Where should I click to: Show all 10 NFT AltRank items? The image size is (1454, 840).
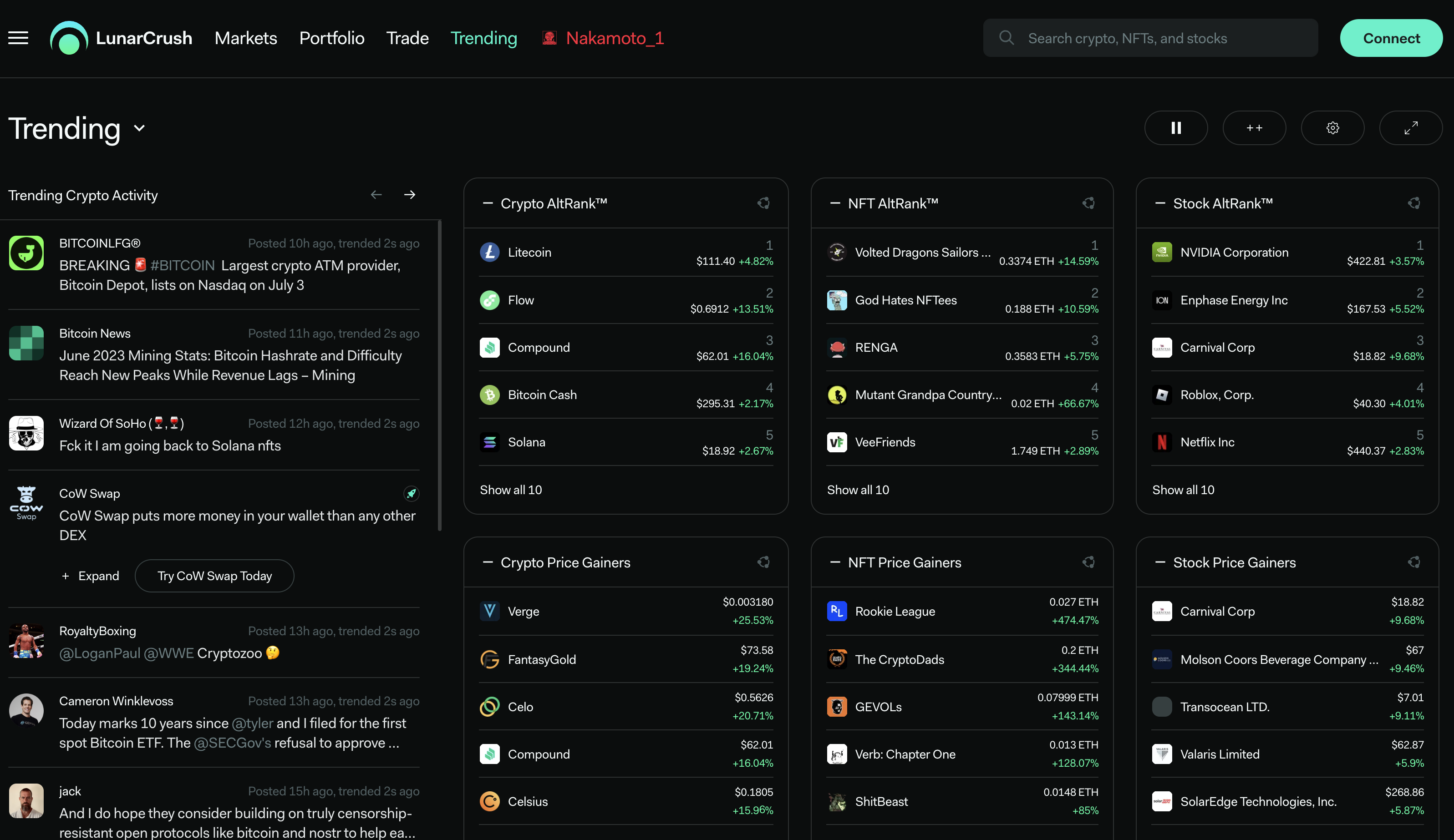point(857,490)
